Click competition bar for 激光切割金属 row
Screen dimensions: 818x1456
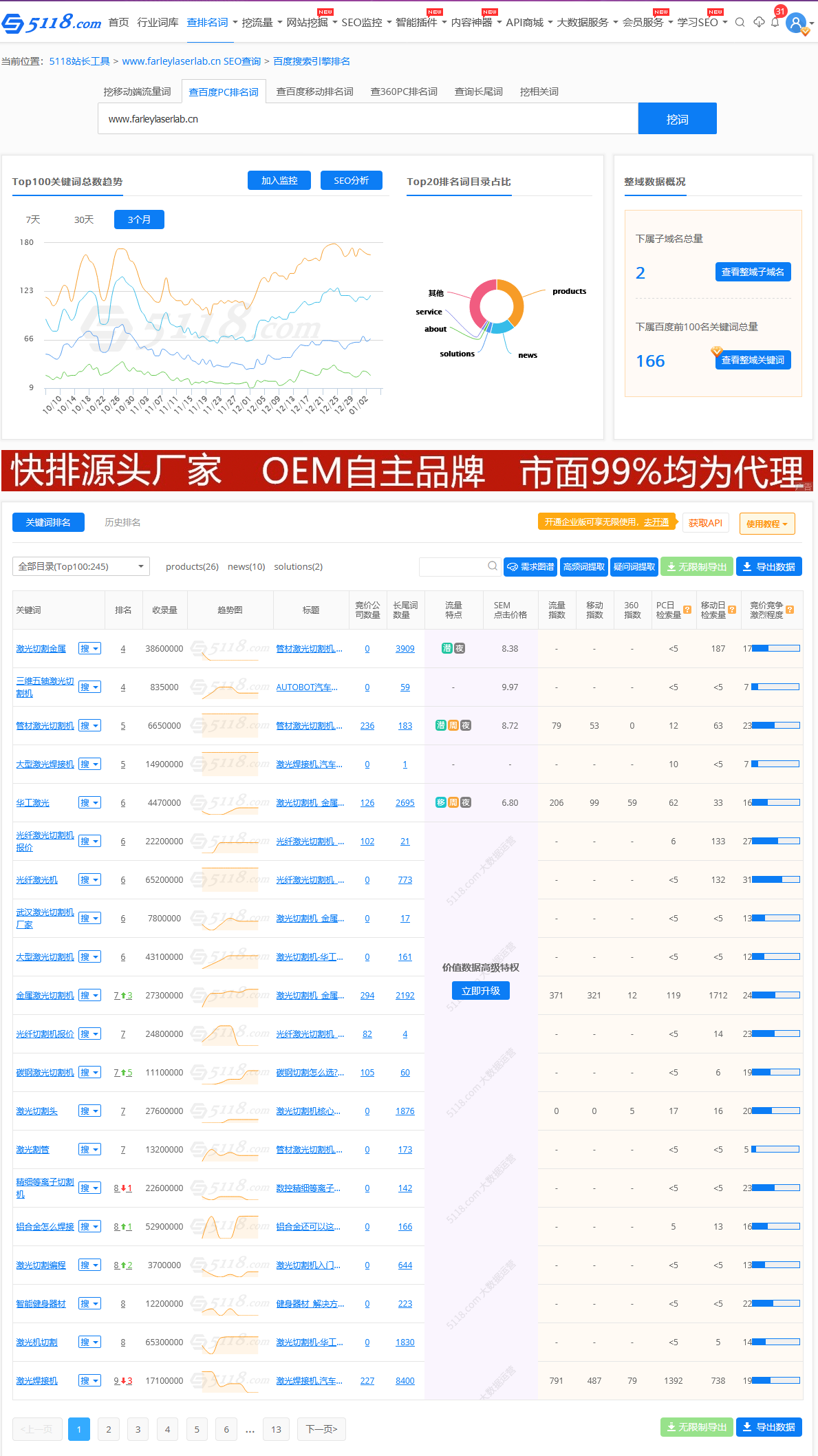coord(775,648)
